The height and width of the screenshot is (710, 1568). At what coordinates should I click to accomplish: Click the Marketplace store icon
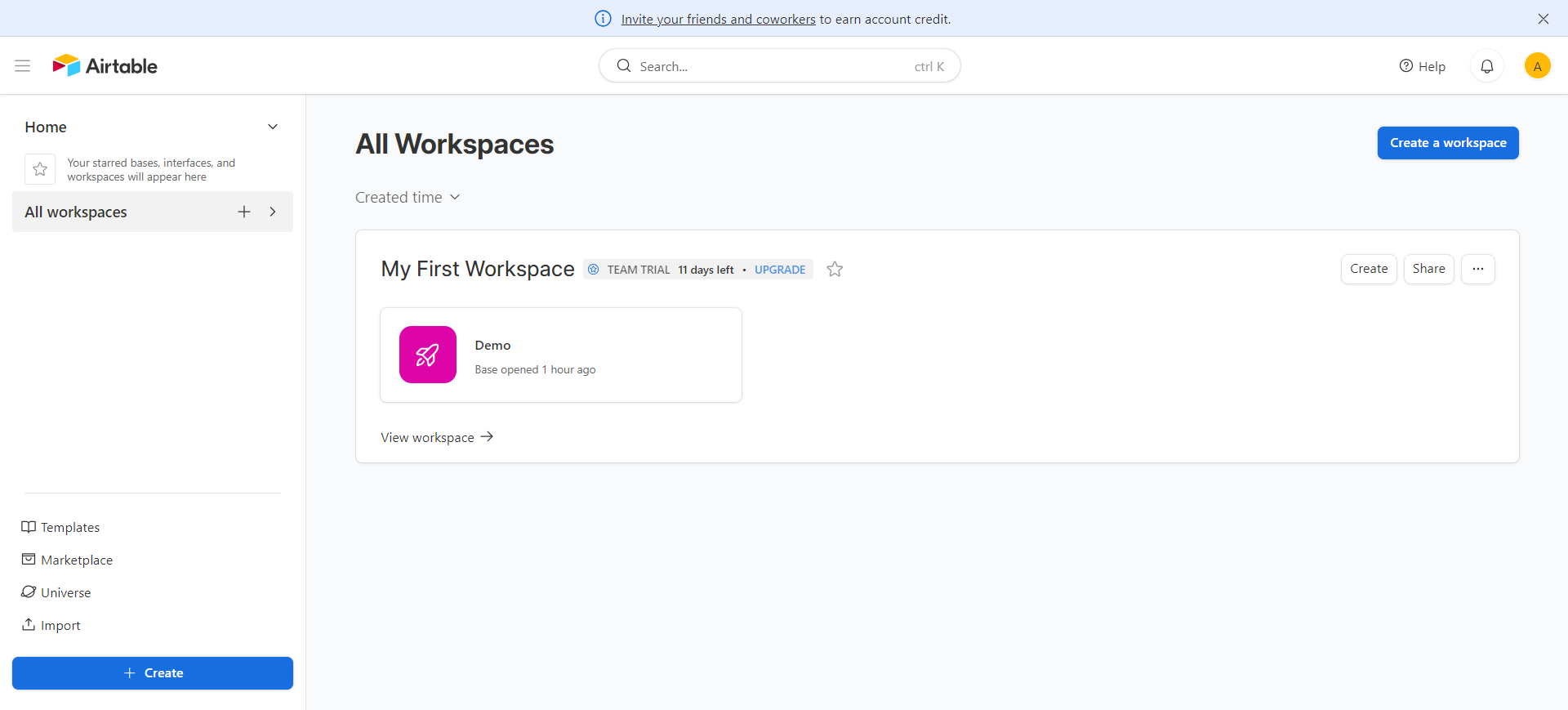coord(29,560)
